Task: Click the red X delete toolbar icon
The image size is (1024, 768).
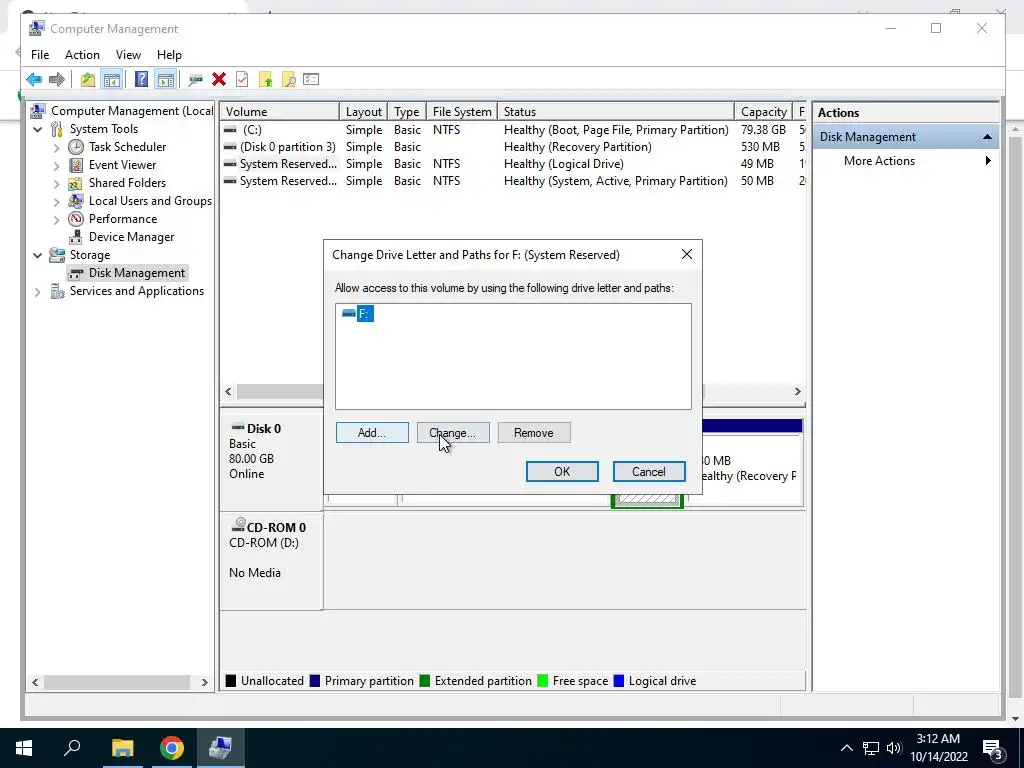Action: 219,80
